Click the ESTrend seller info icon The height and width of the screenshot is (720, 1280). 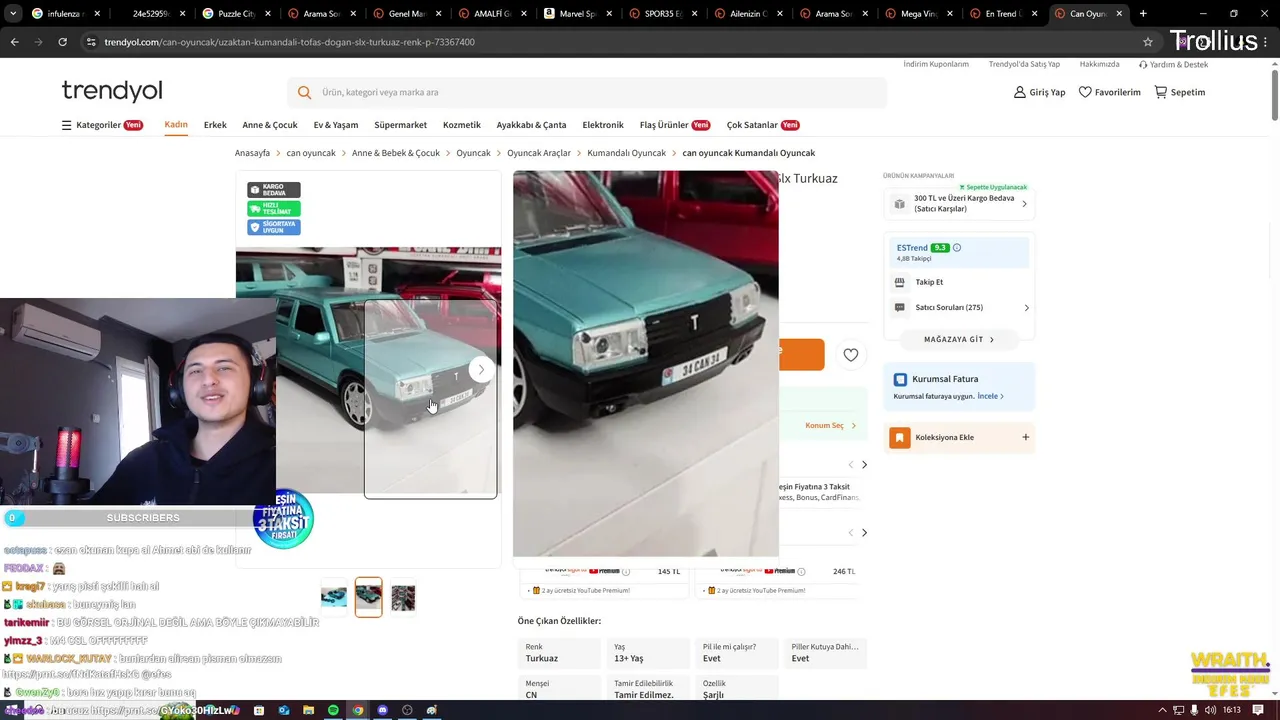pos(957,248)
